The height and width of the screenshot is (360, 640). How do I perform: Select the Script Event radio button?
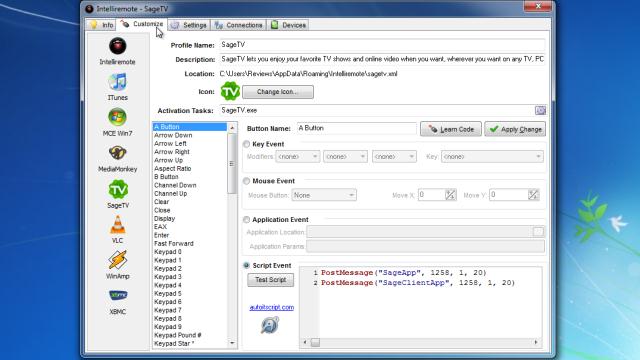pyautogui.click(x=247, y=265)
